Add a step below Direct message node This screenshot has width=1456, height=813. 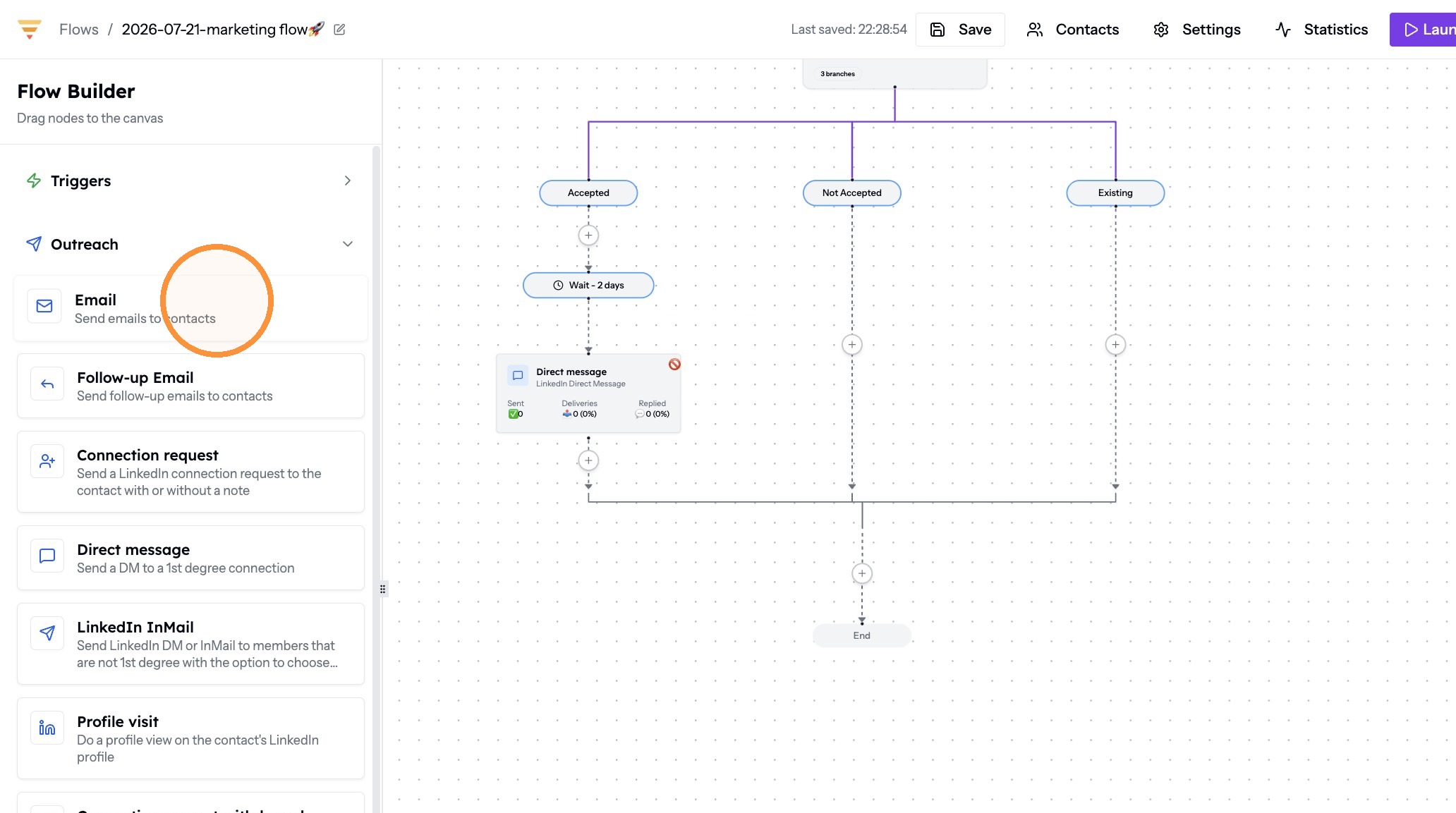click(x=588, y=460)
